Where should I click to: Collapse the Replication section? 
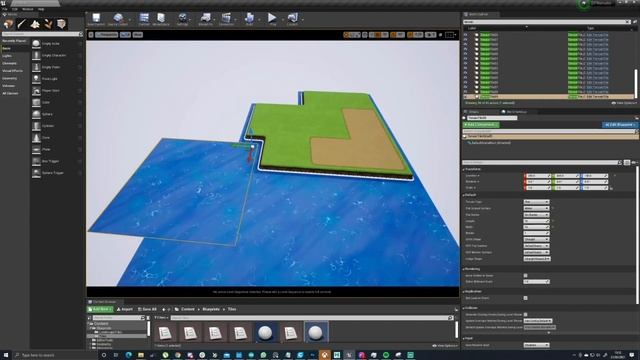(464, 291)
